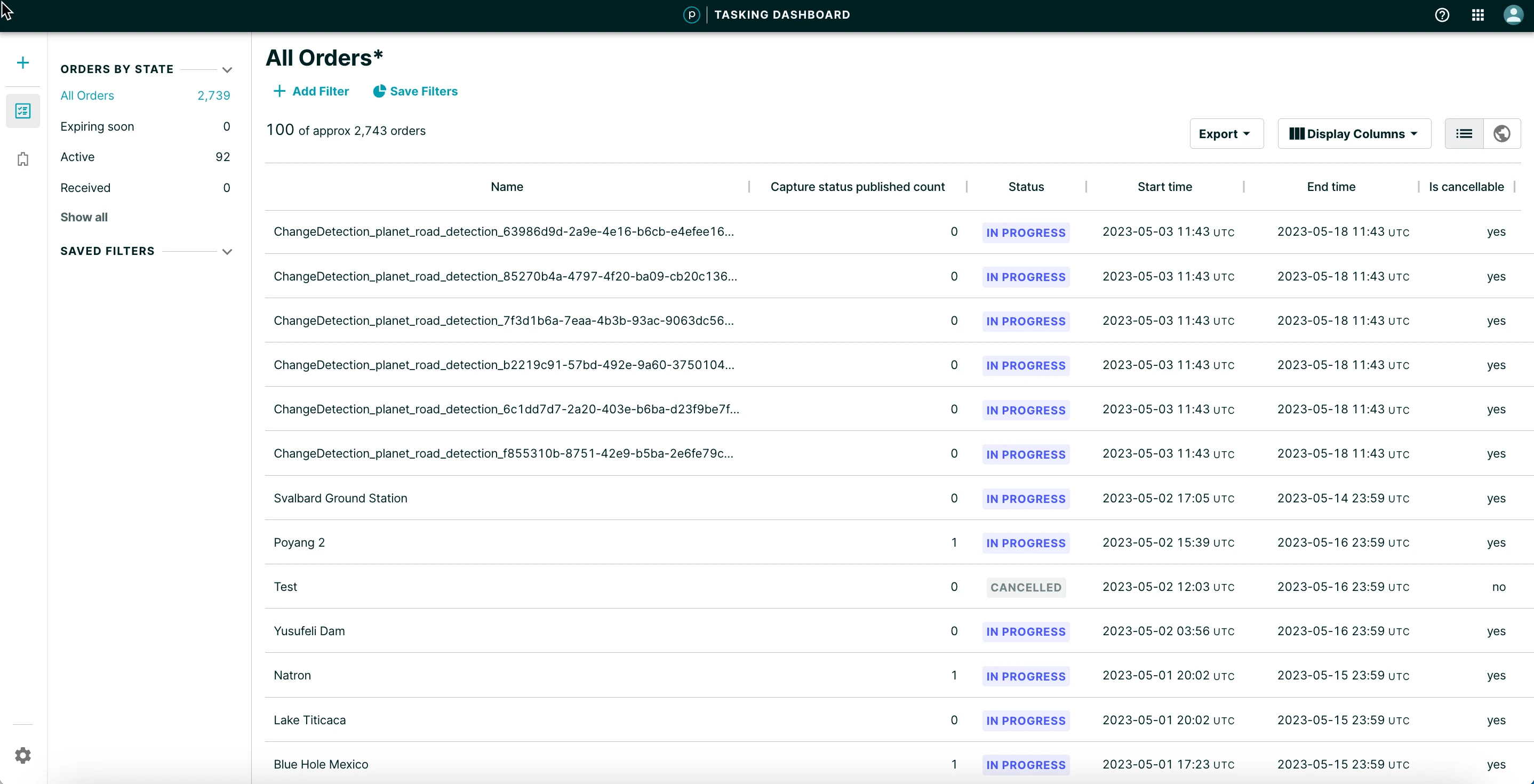Click end time 2023-05-14 23:59 UTC
1534x784 pixels.
coord(1343,498)
